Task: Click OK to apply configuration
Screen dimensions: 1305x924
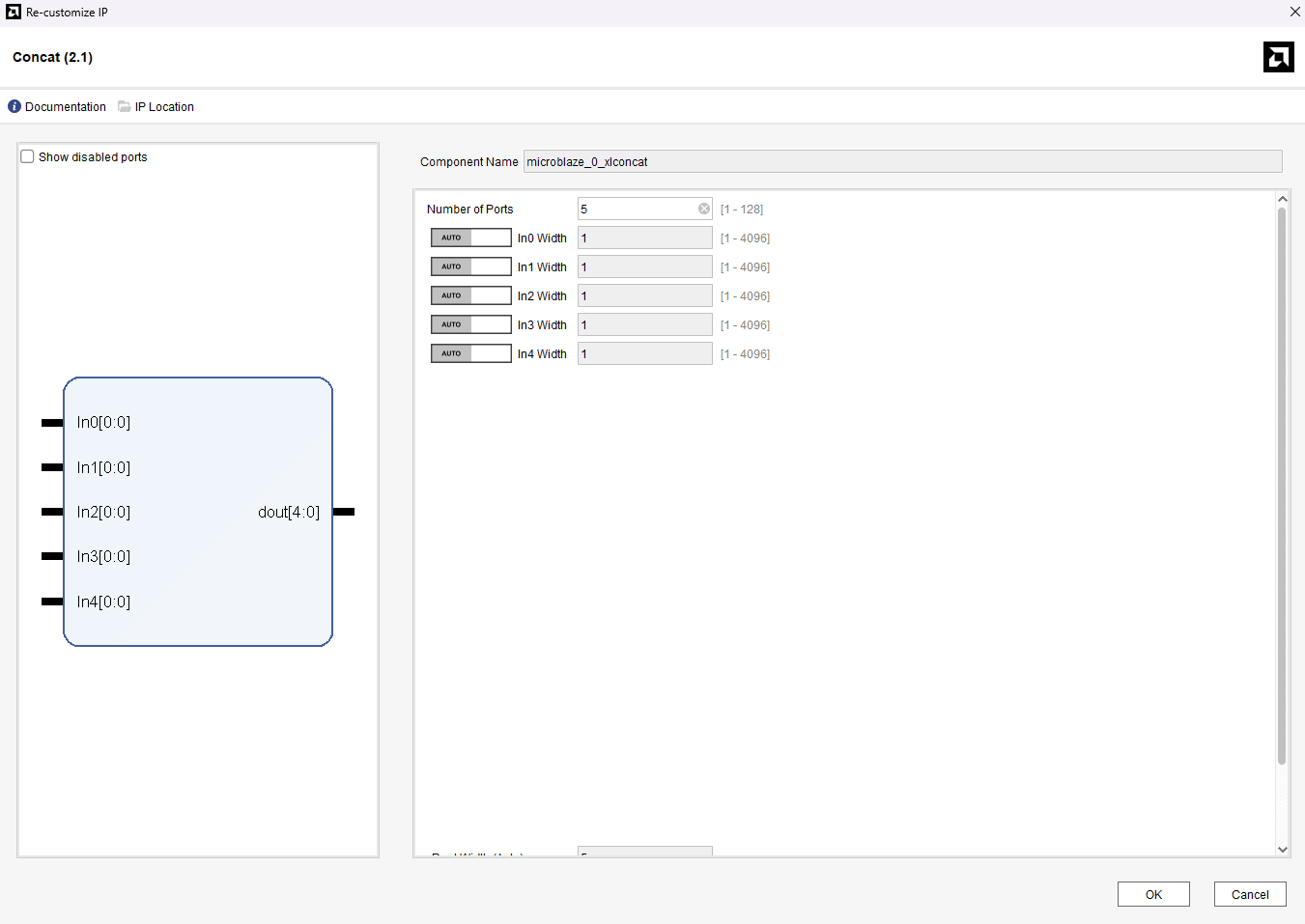Action: click(1153, 894)
